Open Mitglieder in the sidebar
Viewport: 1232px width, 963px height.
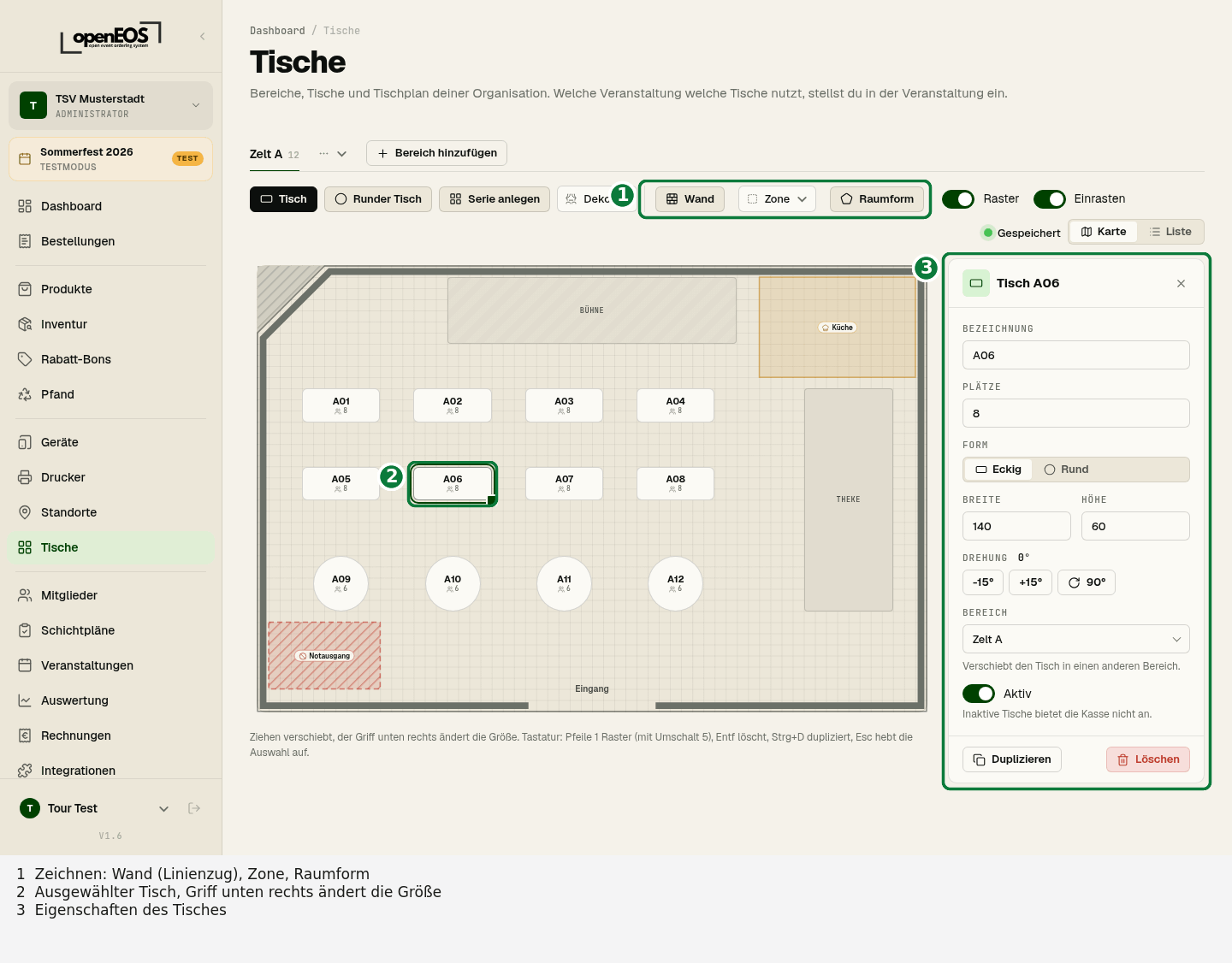click(x=111, y=595)
